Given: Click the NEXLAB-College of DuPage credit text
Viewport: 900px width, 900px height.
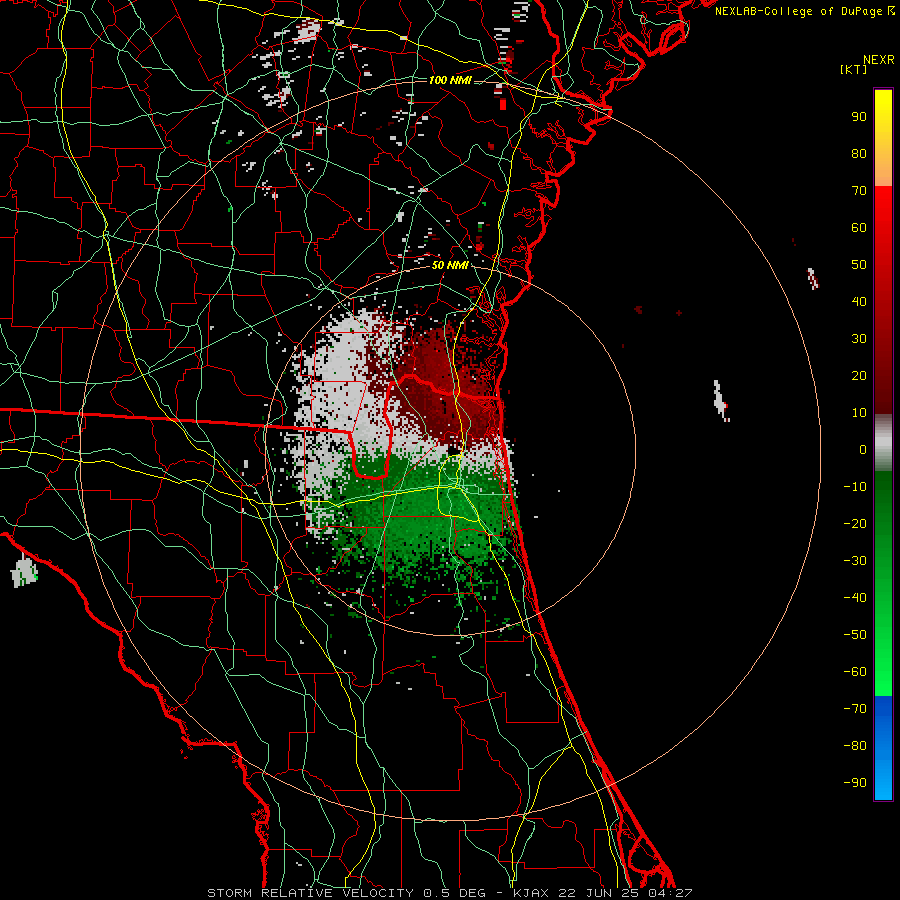Looking at the screenshot, I should pyautogui.click(x=800, y=11).
